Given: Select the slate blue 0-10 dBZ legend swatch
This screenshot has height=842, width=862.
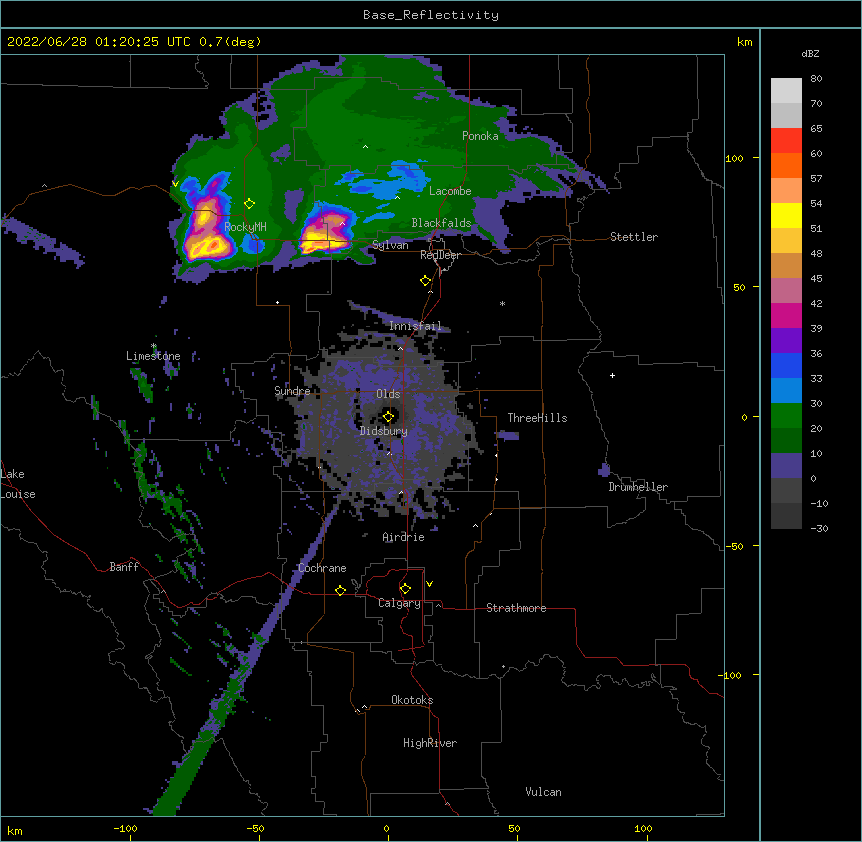Looking at the screenshot, I should 786,466.
